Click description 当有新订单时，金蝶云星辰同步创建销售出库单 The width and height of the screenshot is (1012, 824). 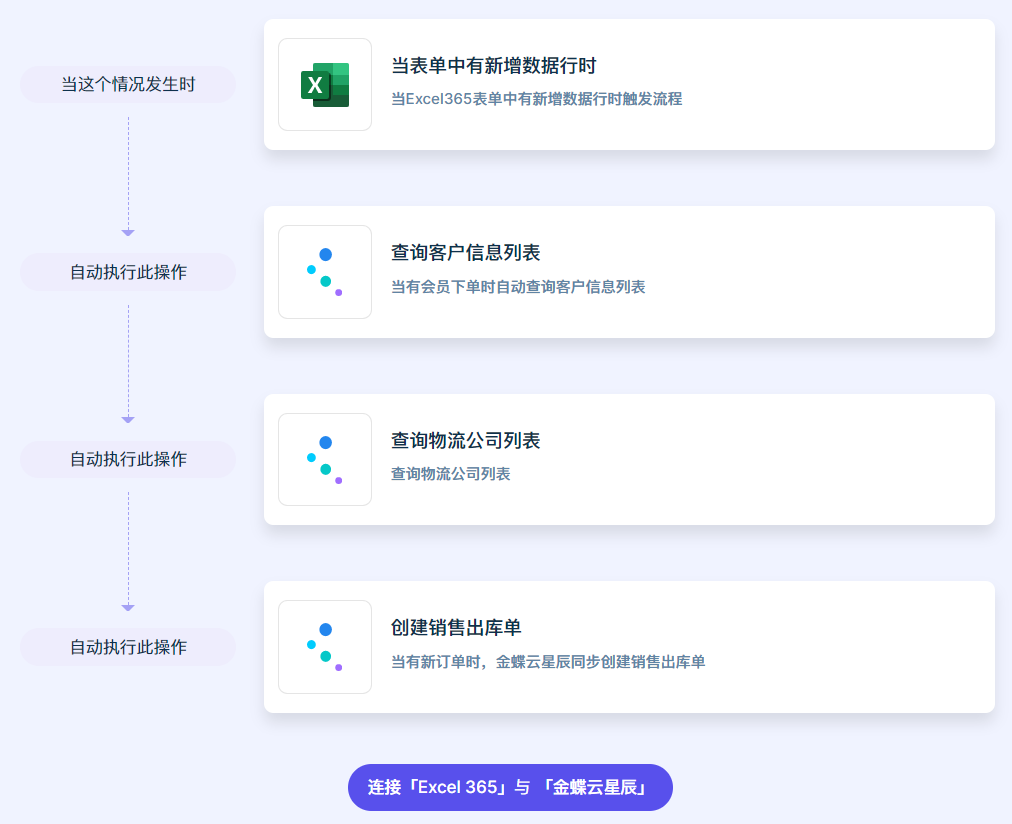coord(548,662)
